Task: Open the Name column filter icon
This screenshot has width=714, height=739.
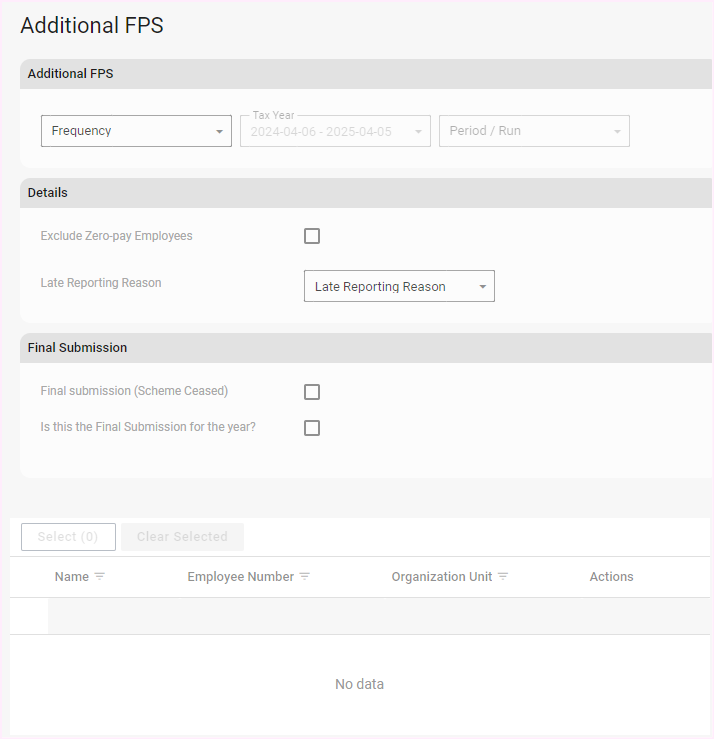Action: [100, 577]
